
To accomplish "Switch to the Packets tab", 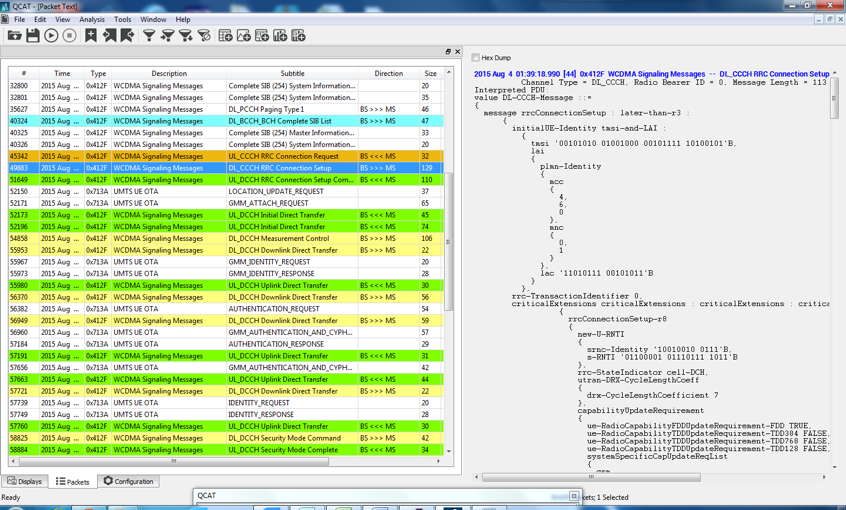I will (72, 481).
